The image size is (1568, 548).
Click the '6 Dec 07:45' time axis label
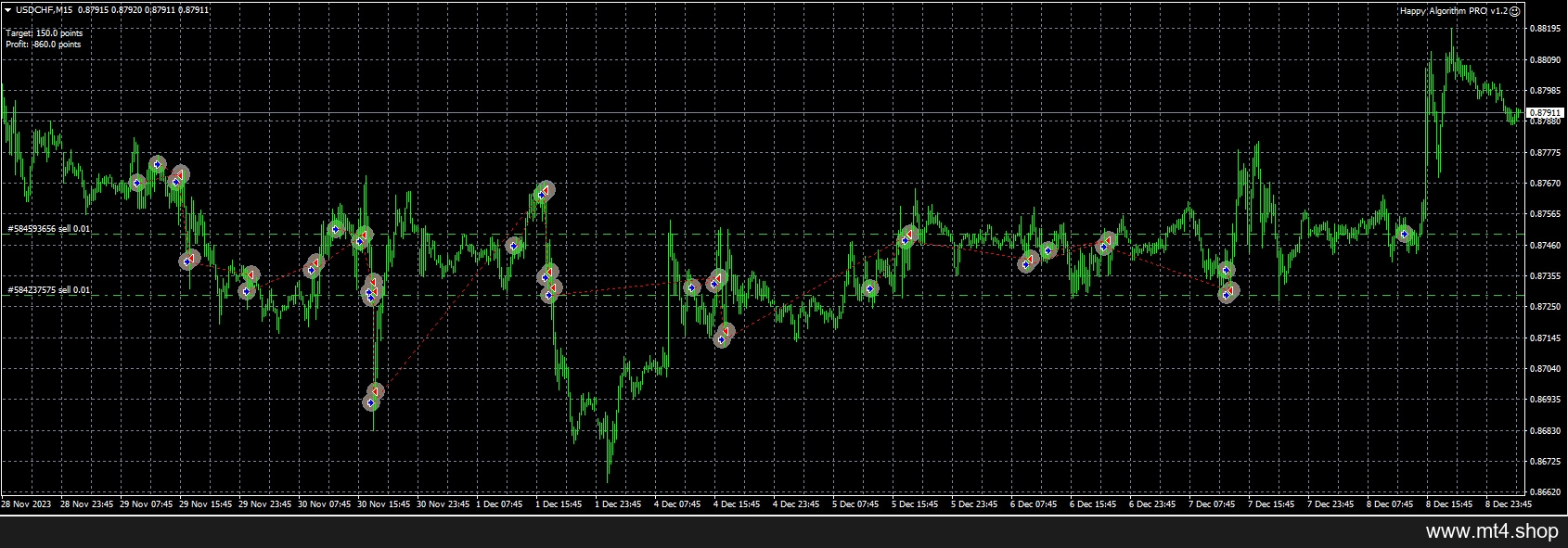click(1034, 505)
